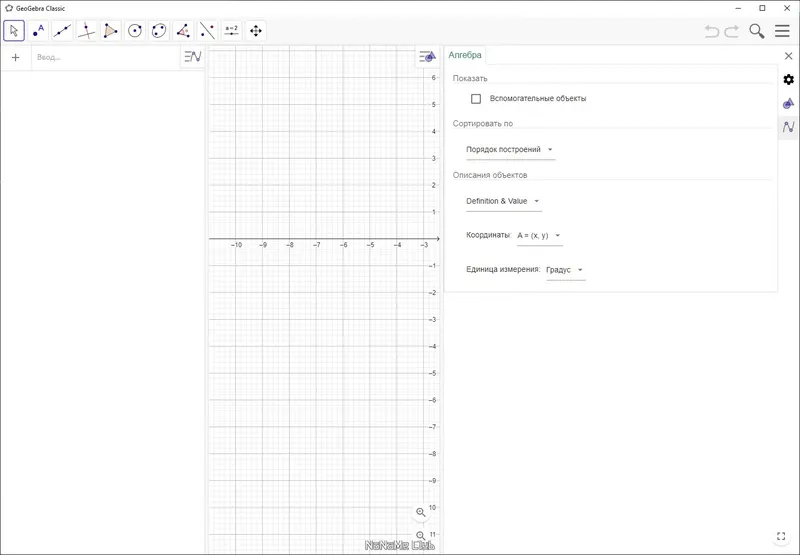
Task: Toggle graphics view style bar
Action: [428, 57]
